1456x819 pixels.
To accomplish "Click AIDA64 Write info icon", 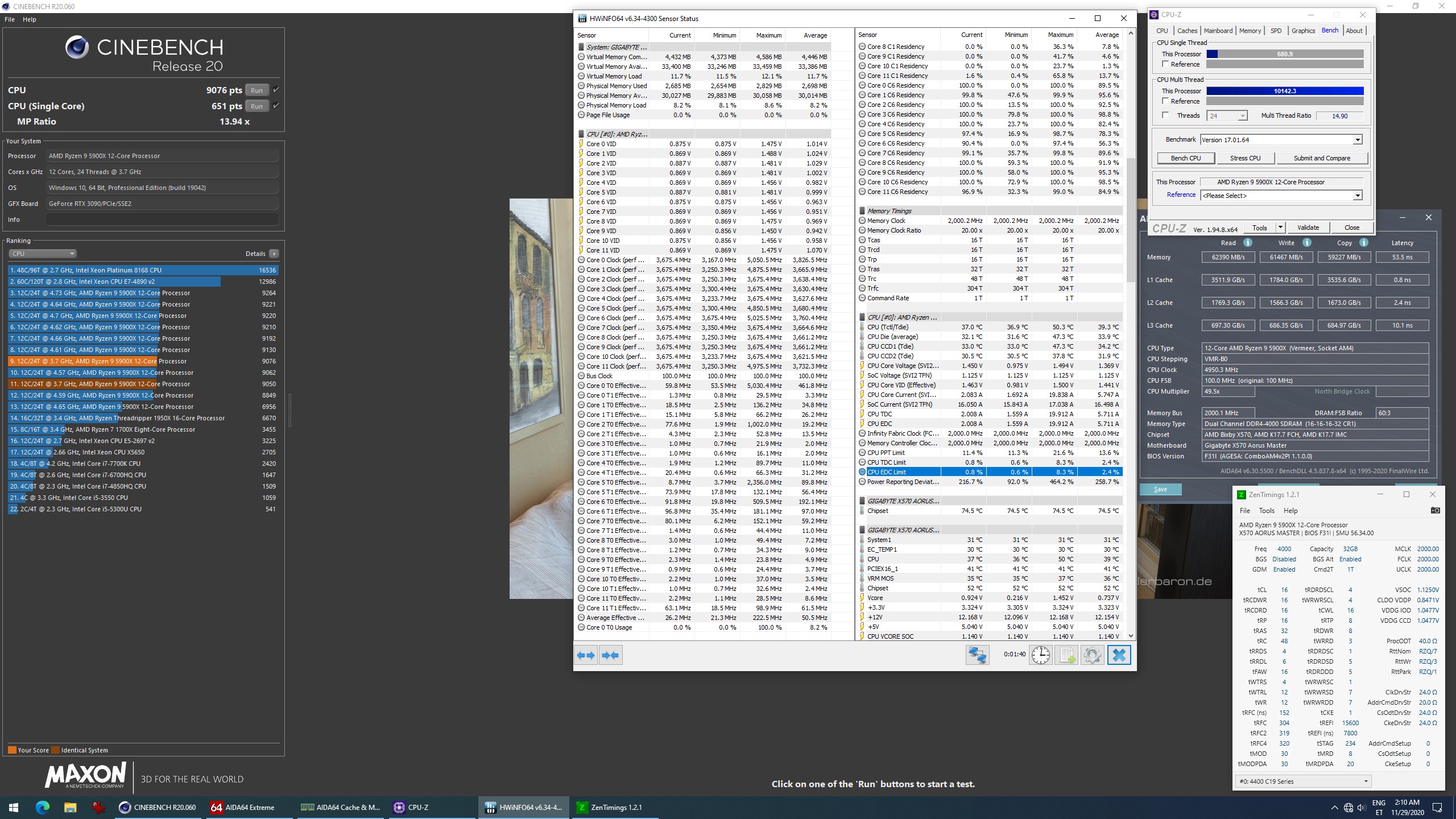I will 1306,242.
